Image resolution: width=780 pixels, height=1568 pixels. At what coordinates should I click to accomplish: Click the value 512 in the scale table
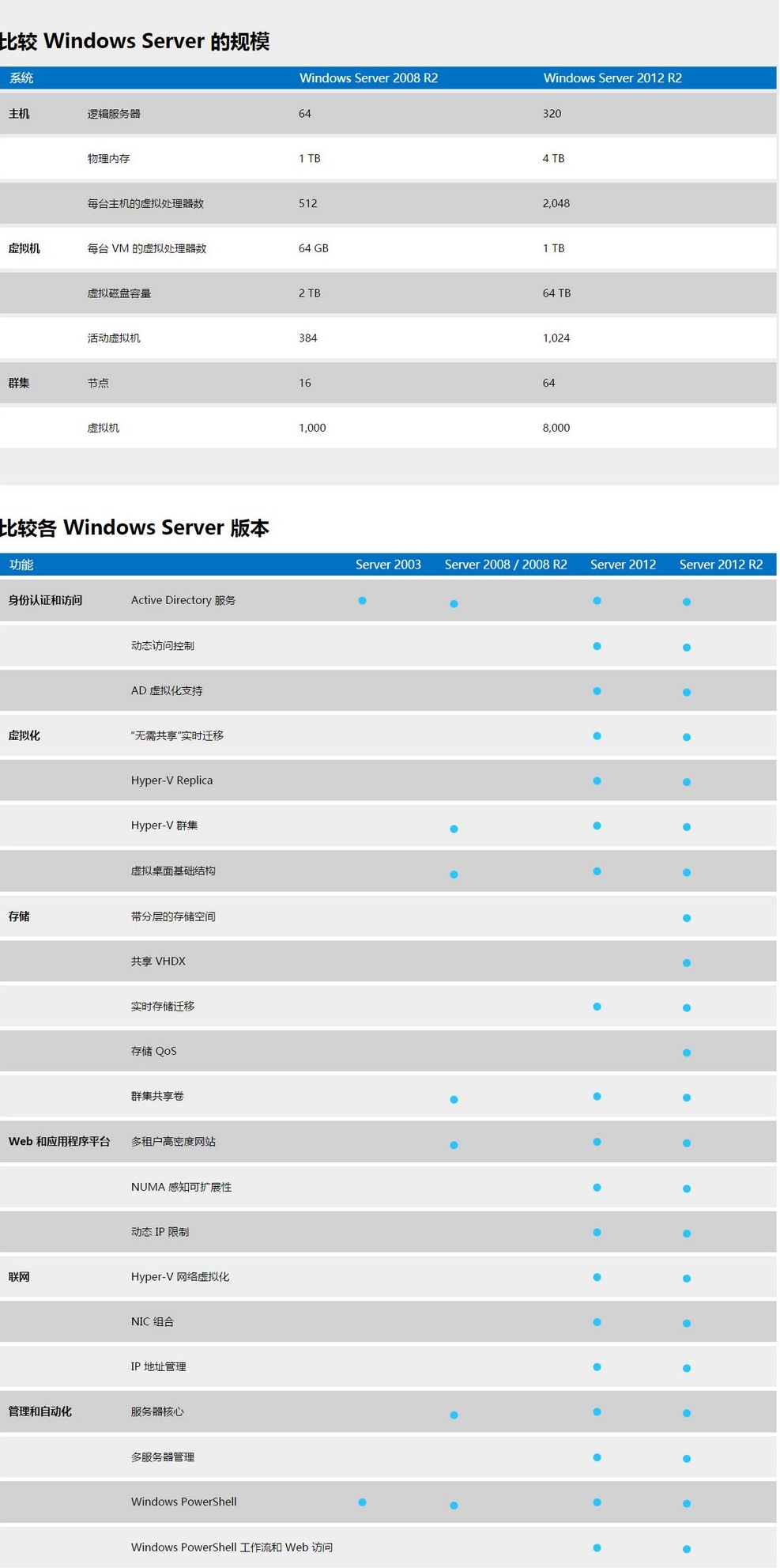307,204
